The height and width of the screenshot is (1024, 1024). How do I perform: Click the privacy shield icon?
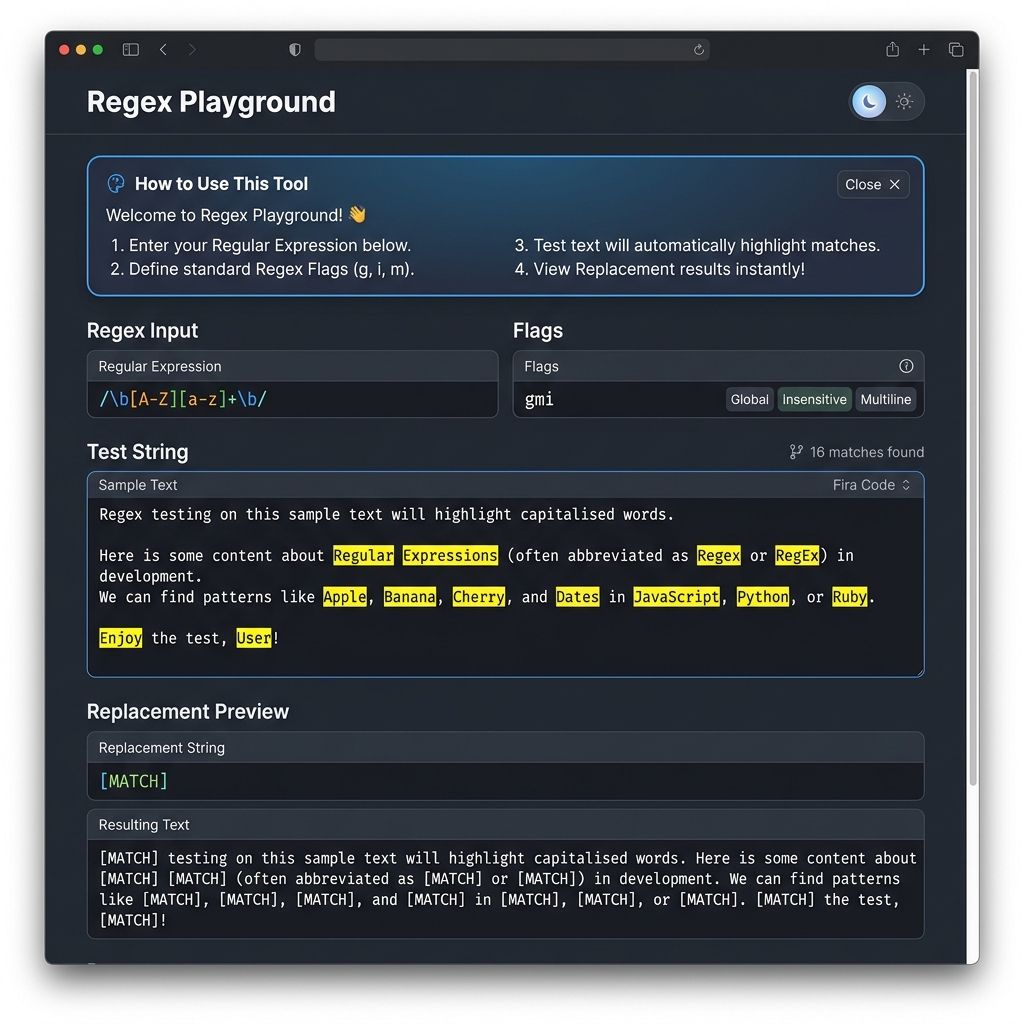pyautogui.click(x=295, y=50)
